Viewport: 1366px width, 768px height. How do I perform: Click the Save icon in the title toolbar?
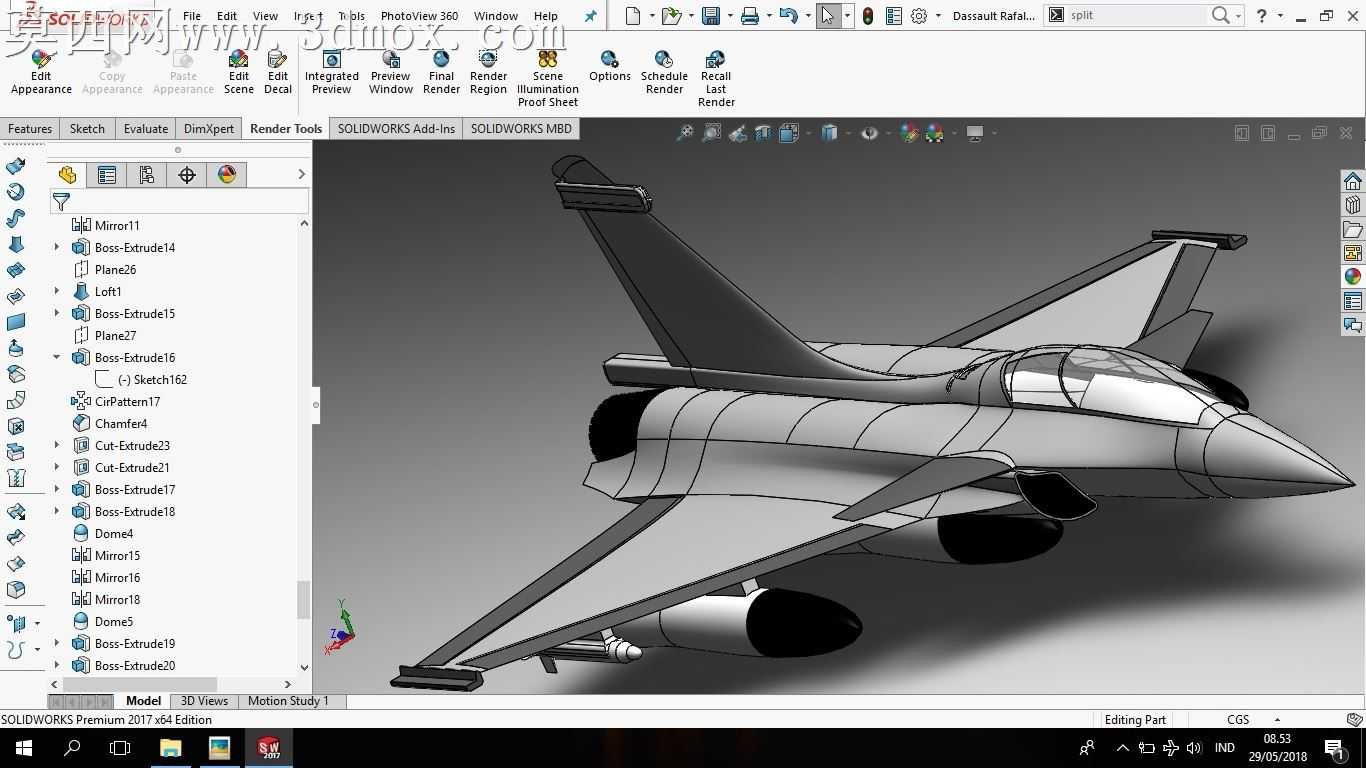coord(711,15)
